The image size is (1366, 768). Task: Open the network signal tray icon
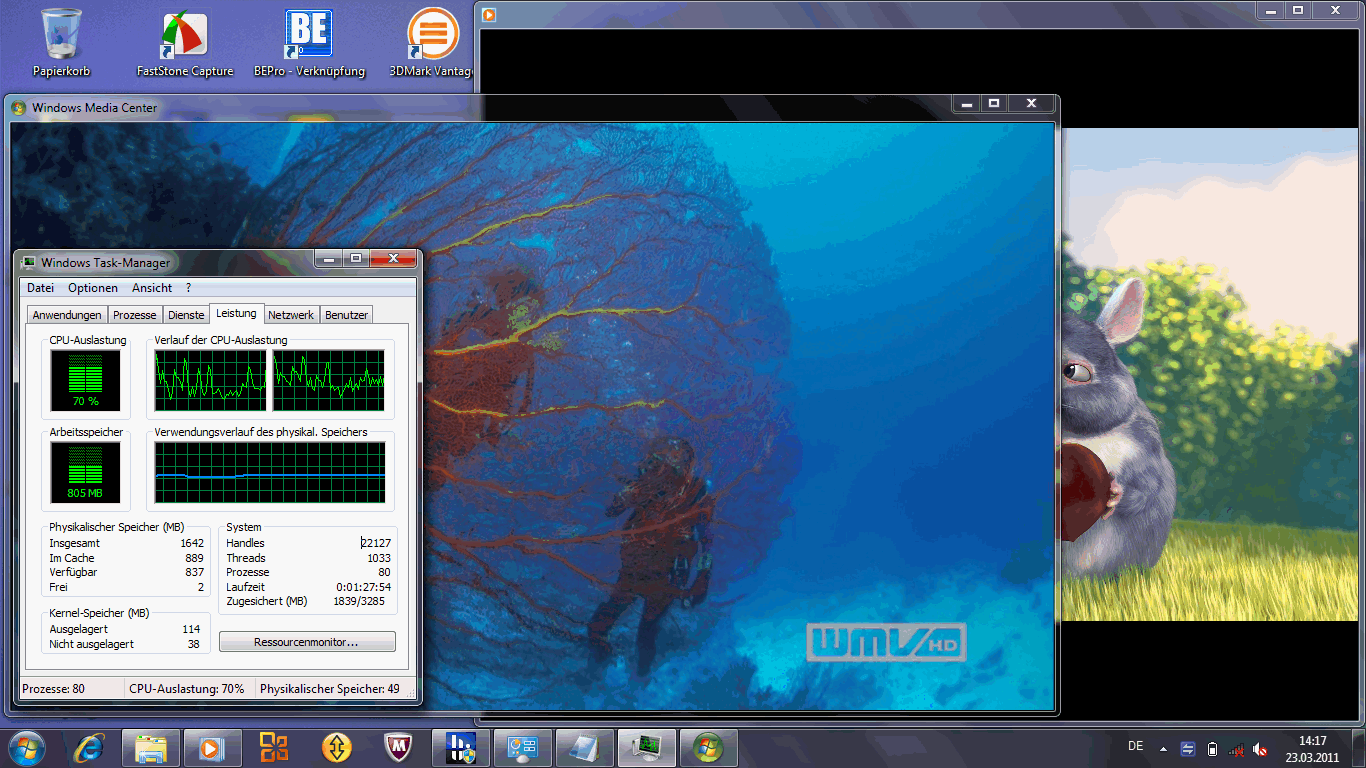[x=1236, y=749]
